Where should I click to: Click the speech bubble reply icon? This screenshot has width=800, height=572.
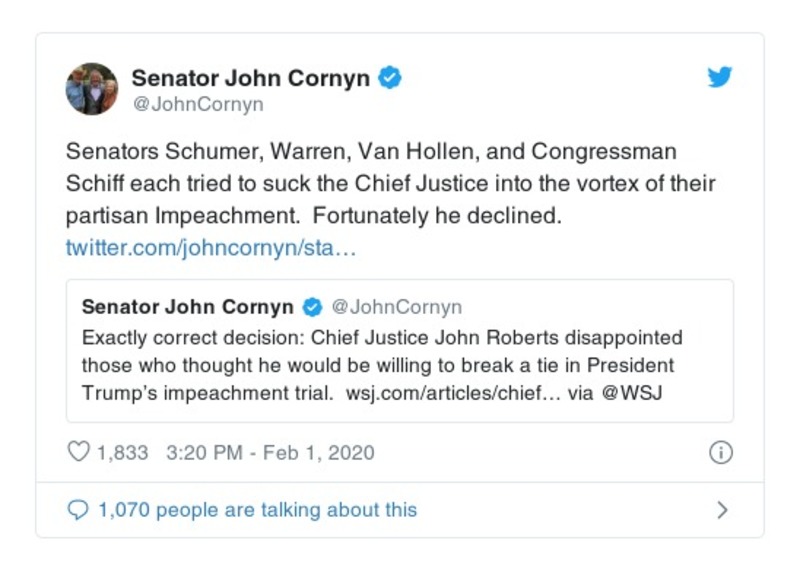point(78,510)
